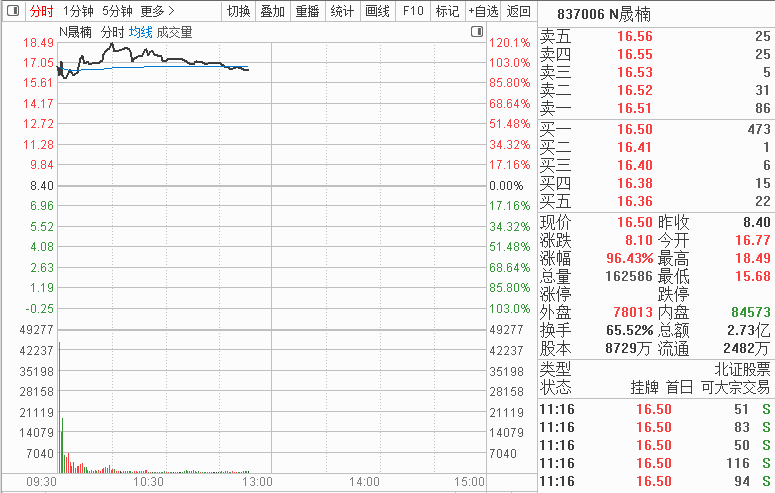Select the 买四 price 16.38

635,183
